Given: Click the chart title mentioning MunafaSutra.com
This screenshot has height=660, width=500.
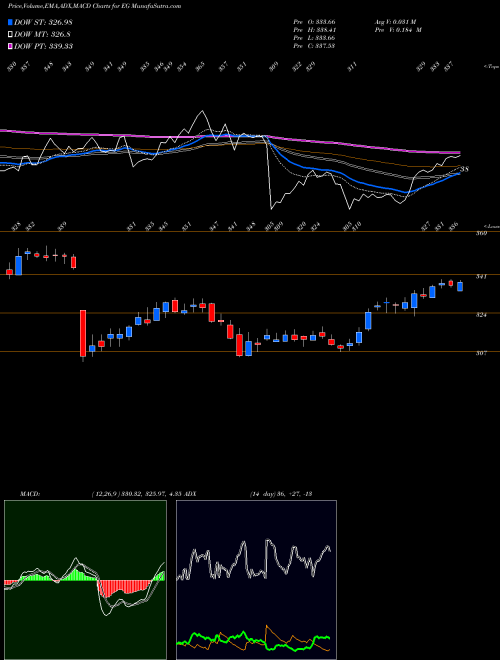Looking at the screenshot, I should (x=94, y=7).
